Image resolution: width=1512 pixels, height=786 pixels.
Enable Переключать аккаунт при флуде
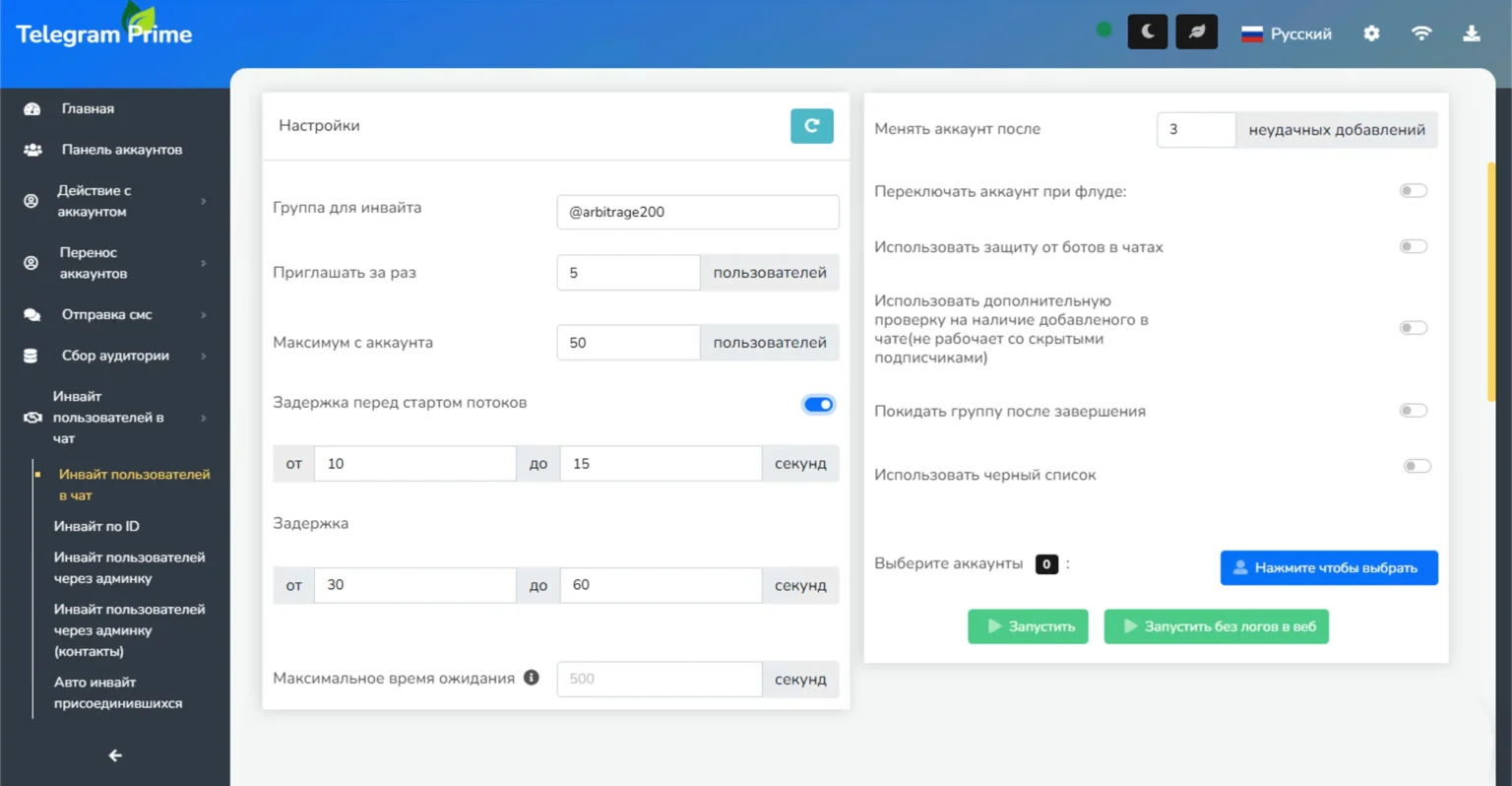pyautogui.click(x=1414, y=192)
